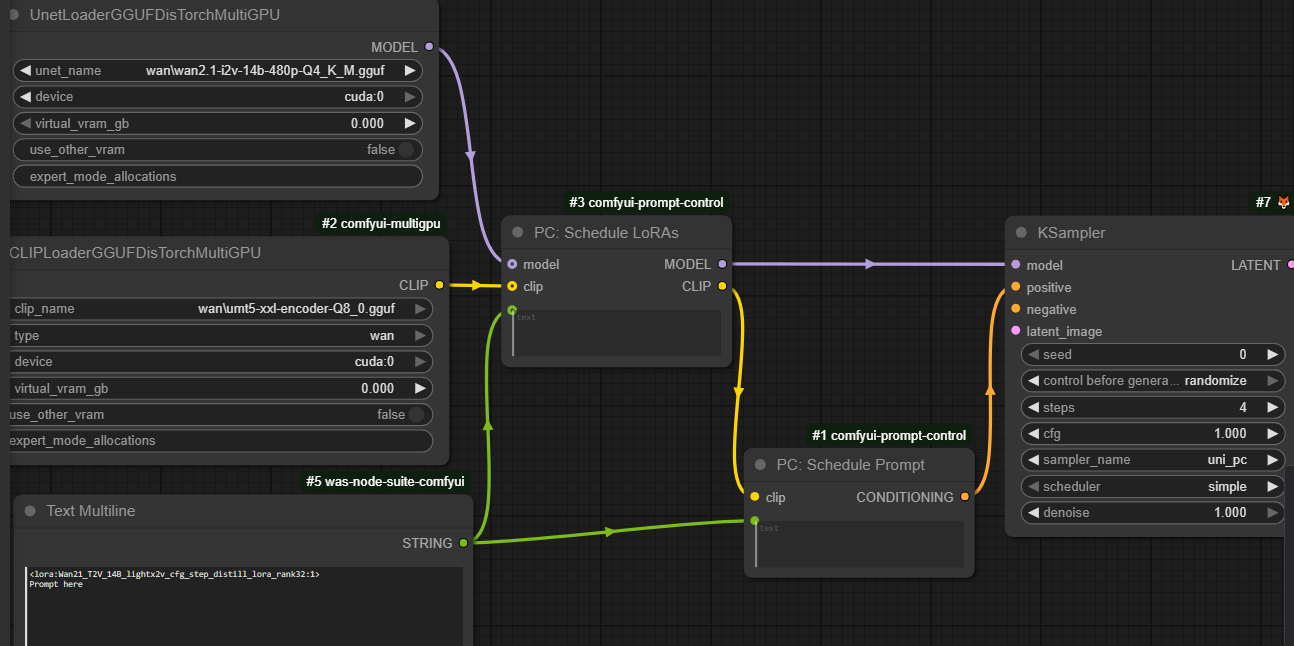Select the UnetLoaderGGUFDisTorchMultiGPU node title

(x=155, y=15)
